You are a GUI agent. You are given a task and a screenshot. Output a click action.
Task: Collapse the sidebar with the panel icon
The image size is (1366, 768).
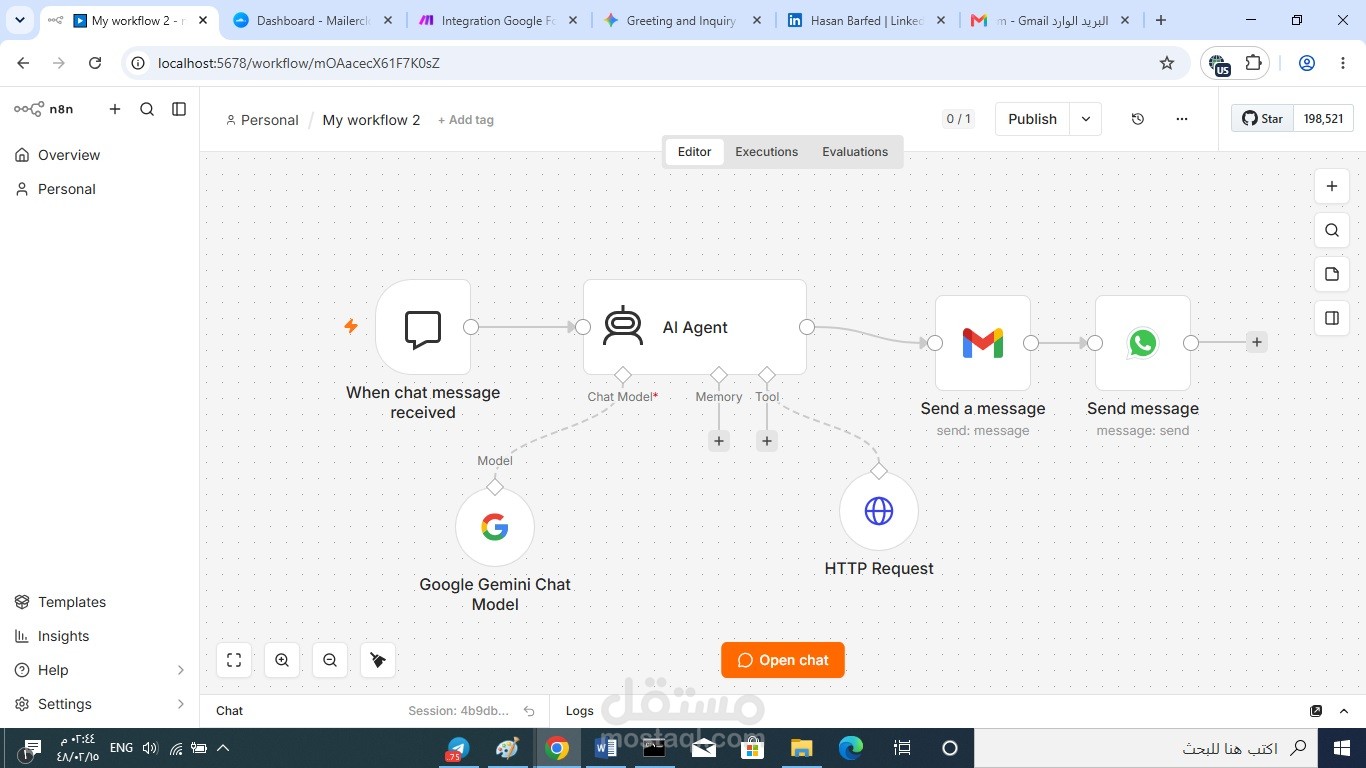point(179,109)
